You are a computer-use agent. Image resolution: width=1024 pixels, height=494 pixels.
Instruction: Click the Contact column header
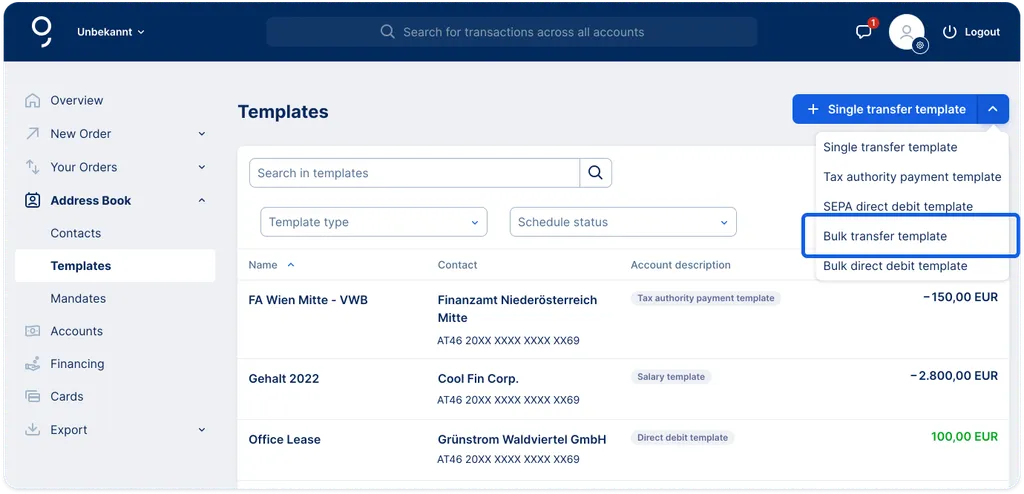click(x=457, y=265)
